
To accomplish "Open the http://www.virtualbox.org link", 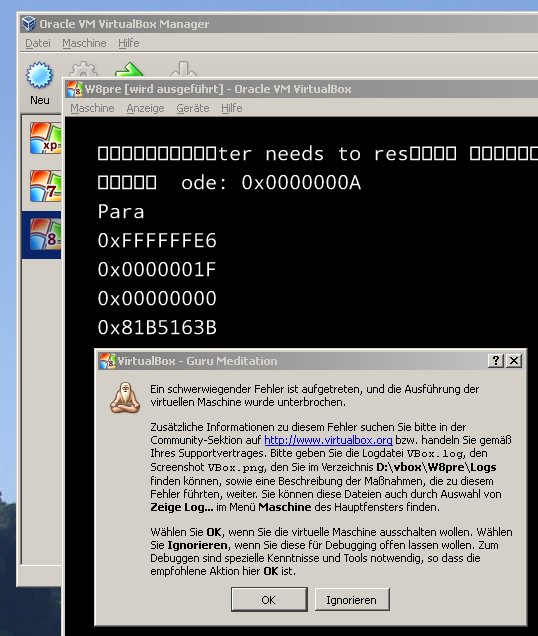I will (x=328, y=440).
